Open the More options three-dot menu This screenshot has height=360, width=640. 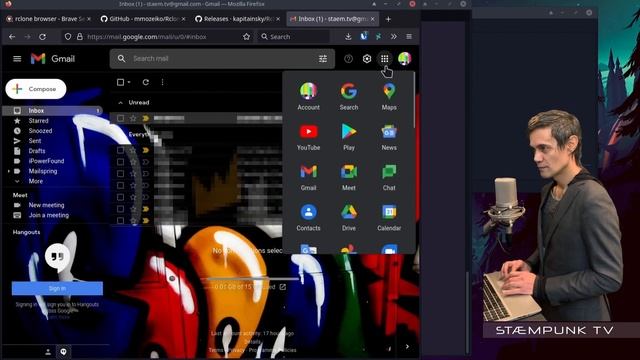[x=162, y=82]
